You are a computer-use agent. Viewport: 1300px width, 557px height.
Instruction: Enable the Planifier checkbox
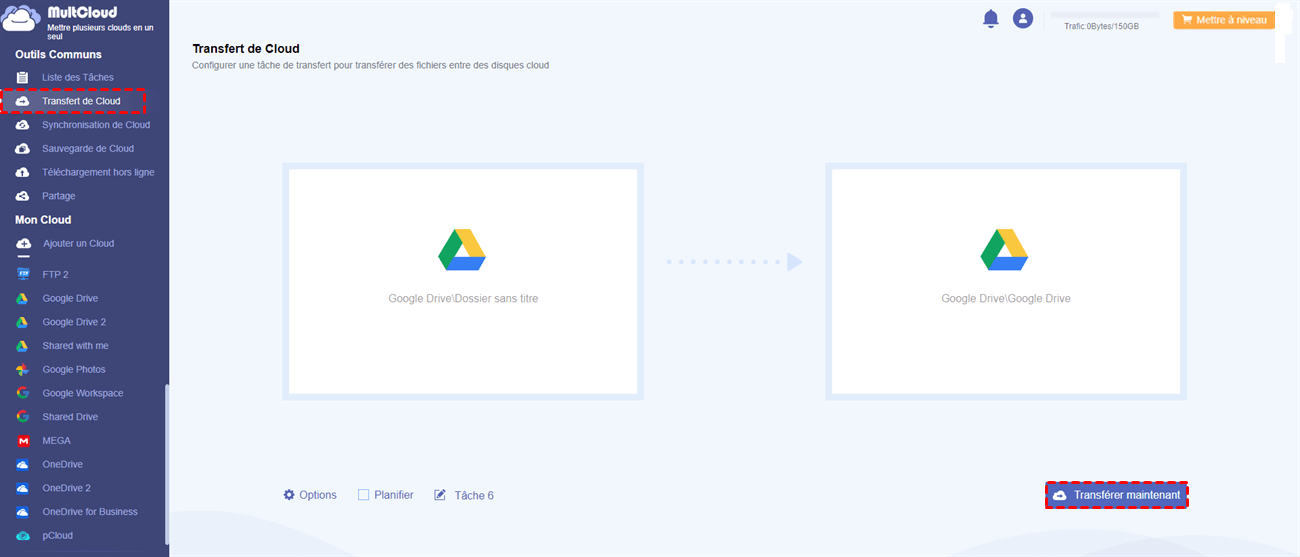(x=364, y=495)
